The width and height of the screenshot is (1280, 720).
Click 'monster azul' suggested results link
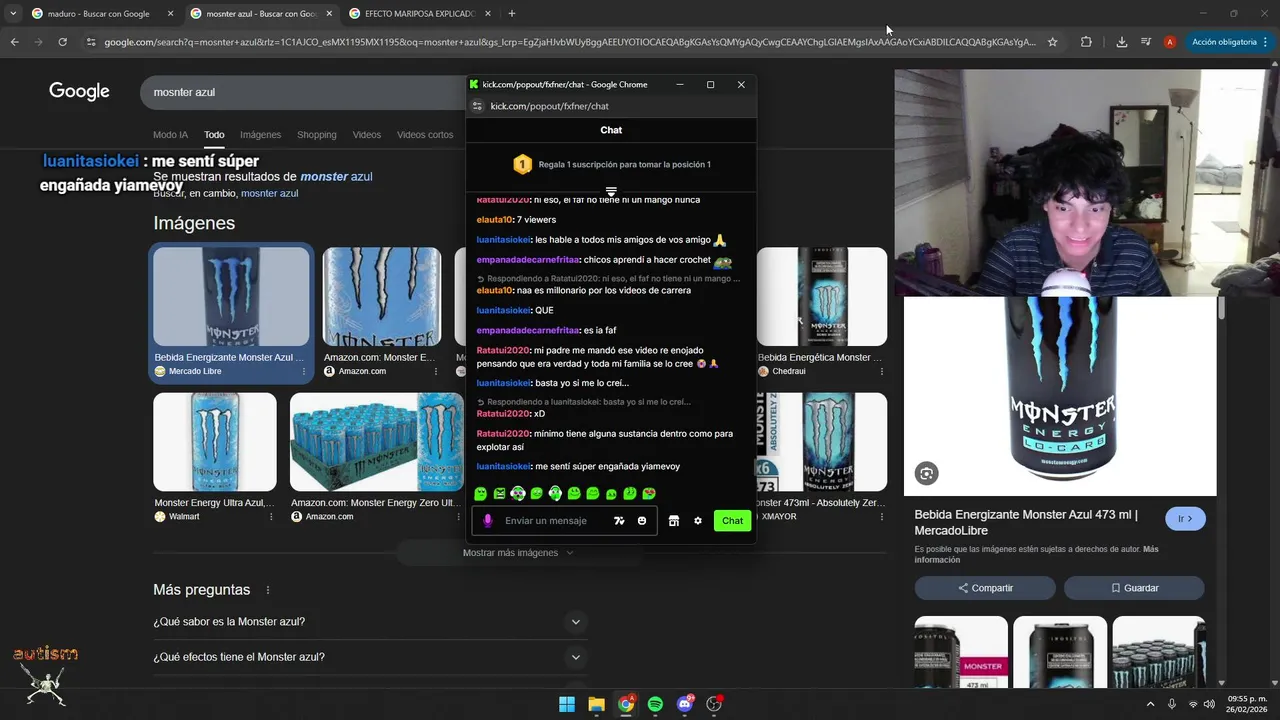(x=336, y=176)
